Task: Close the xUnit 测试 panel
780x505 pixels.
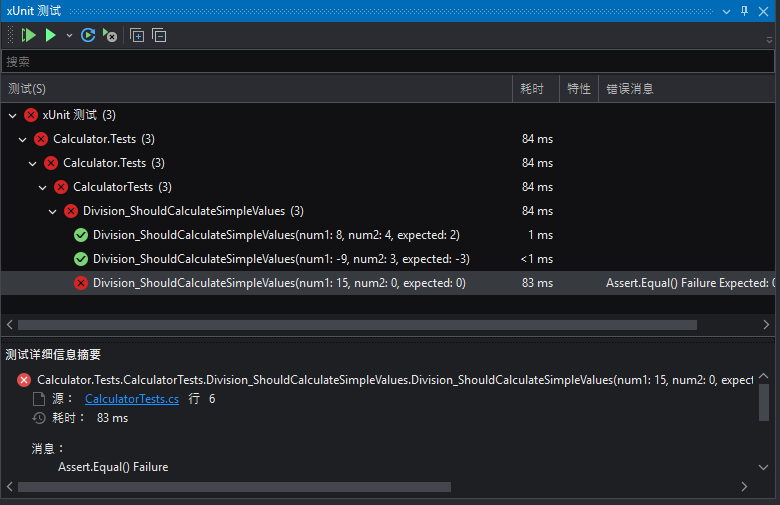Action: [763, 11]
